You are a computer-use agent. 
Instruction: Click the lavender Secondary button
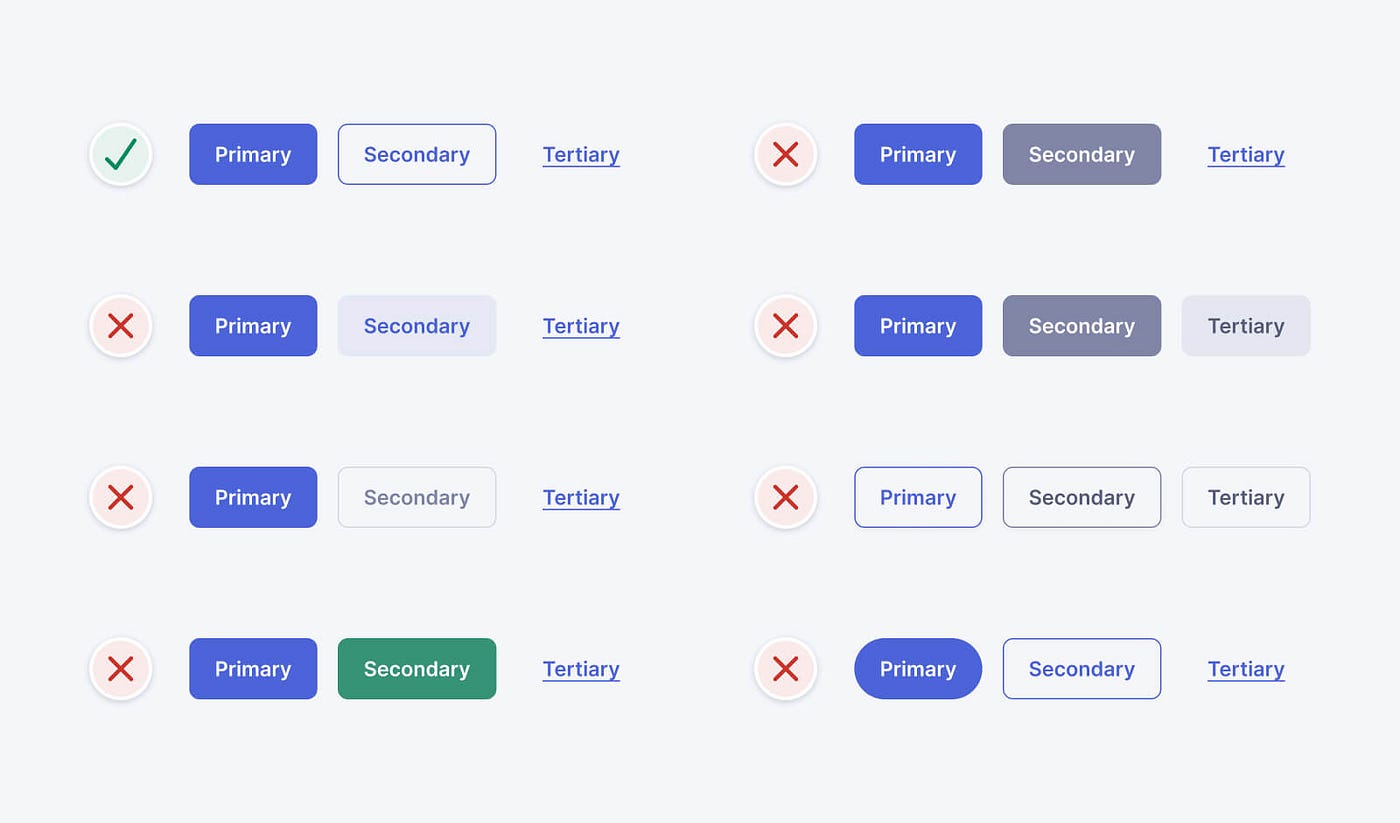click(x=416, y=325)
